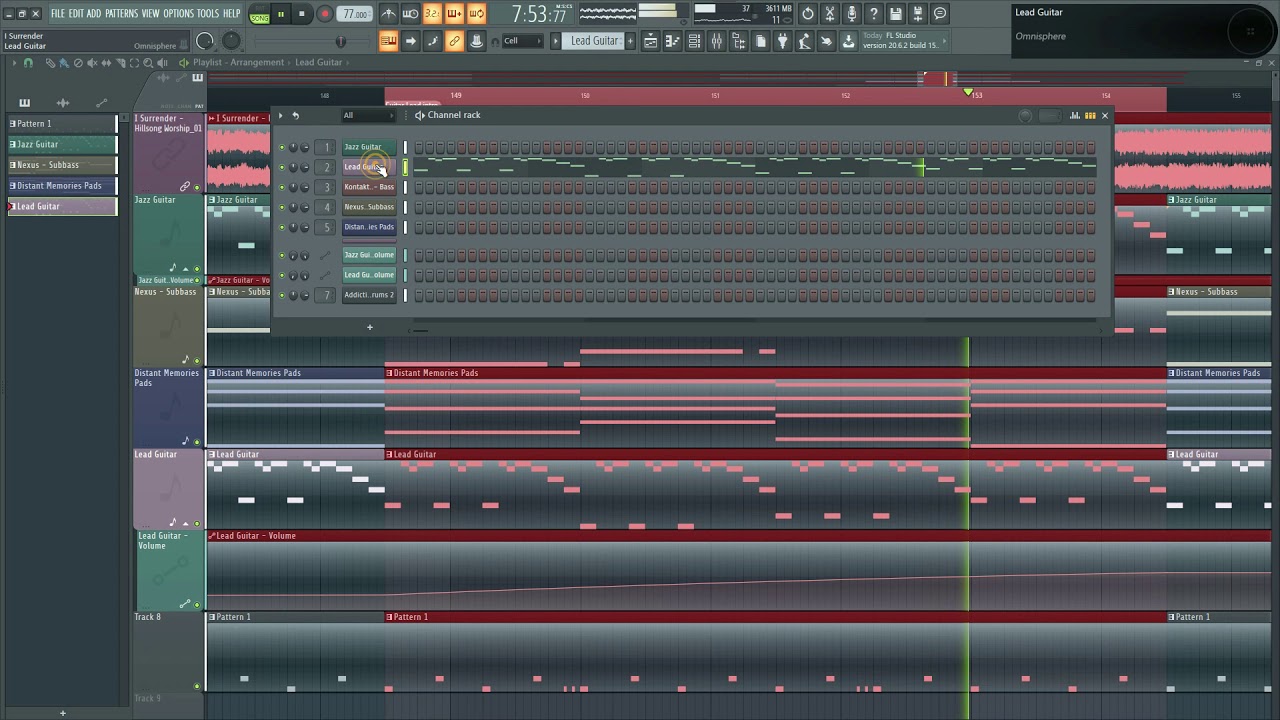The image size is (1280, 720).
Task: Open the PATTERNS menu
Action: (121, 14)
